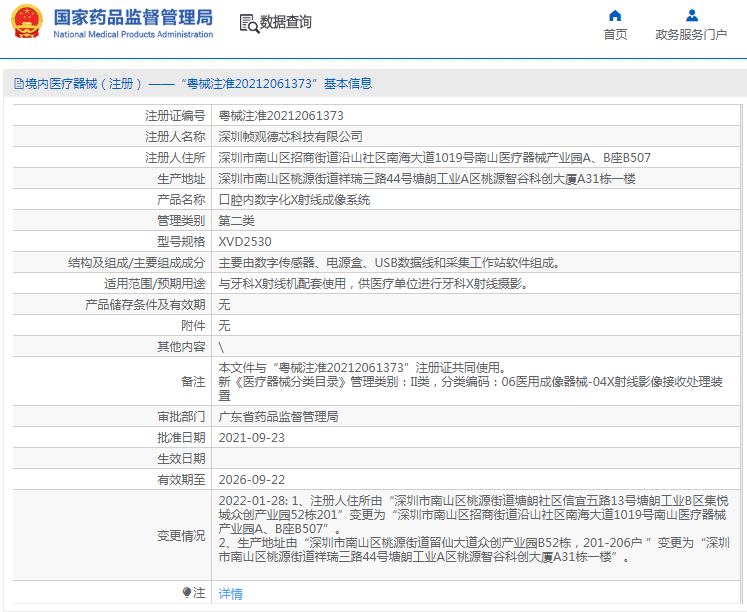This screenshot has height=612, width=747.
Task: Click the 注册人名称 row label
Action: pyautogui.click(x=175, y=137)
